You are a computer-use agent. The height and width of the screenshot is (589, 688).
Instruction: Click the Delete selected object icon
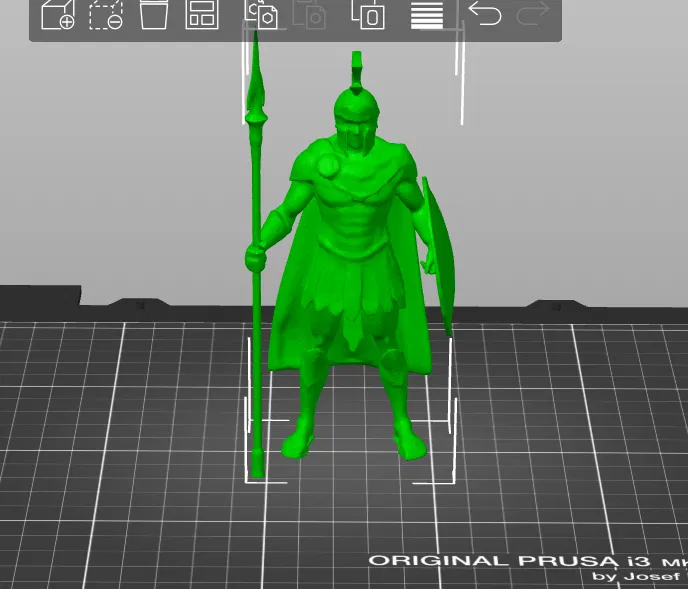point(106,15)
